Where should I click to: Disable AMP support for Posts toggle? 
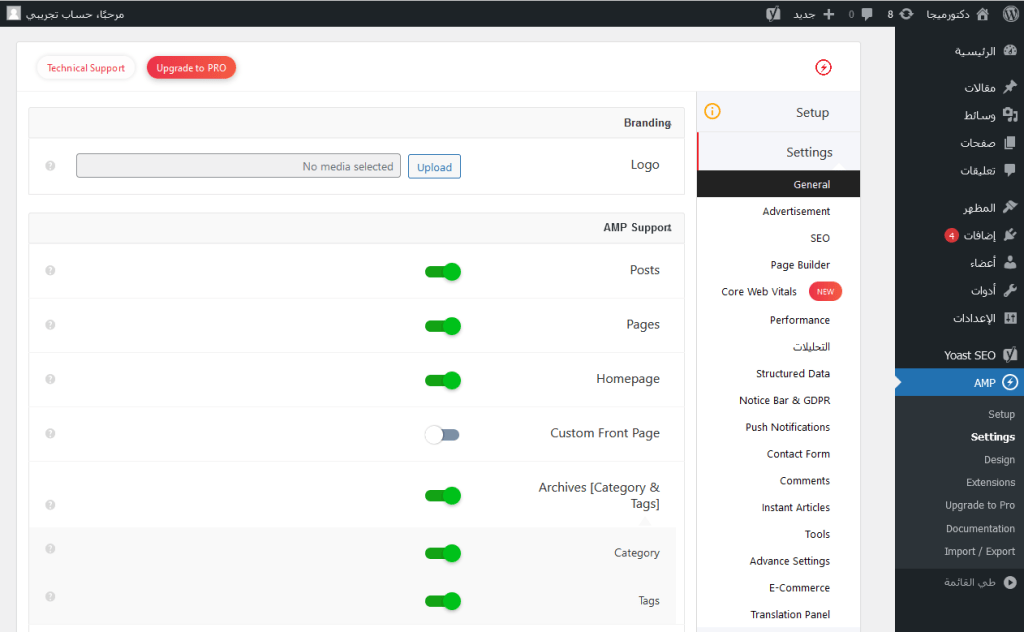click(x=442, y=271)
